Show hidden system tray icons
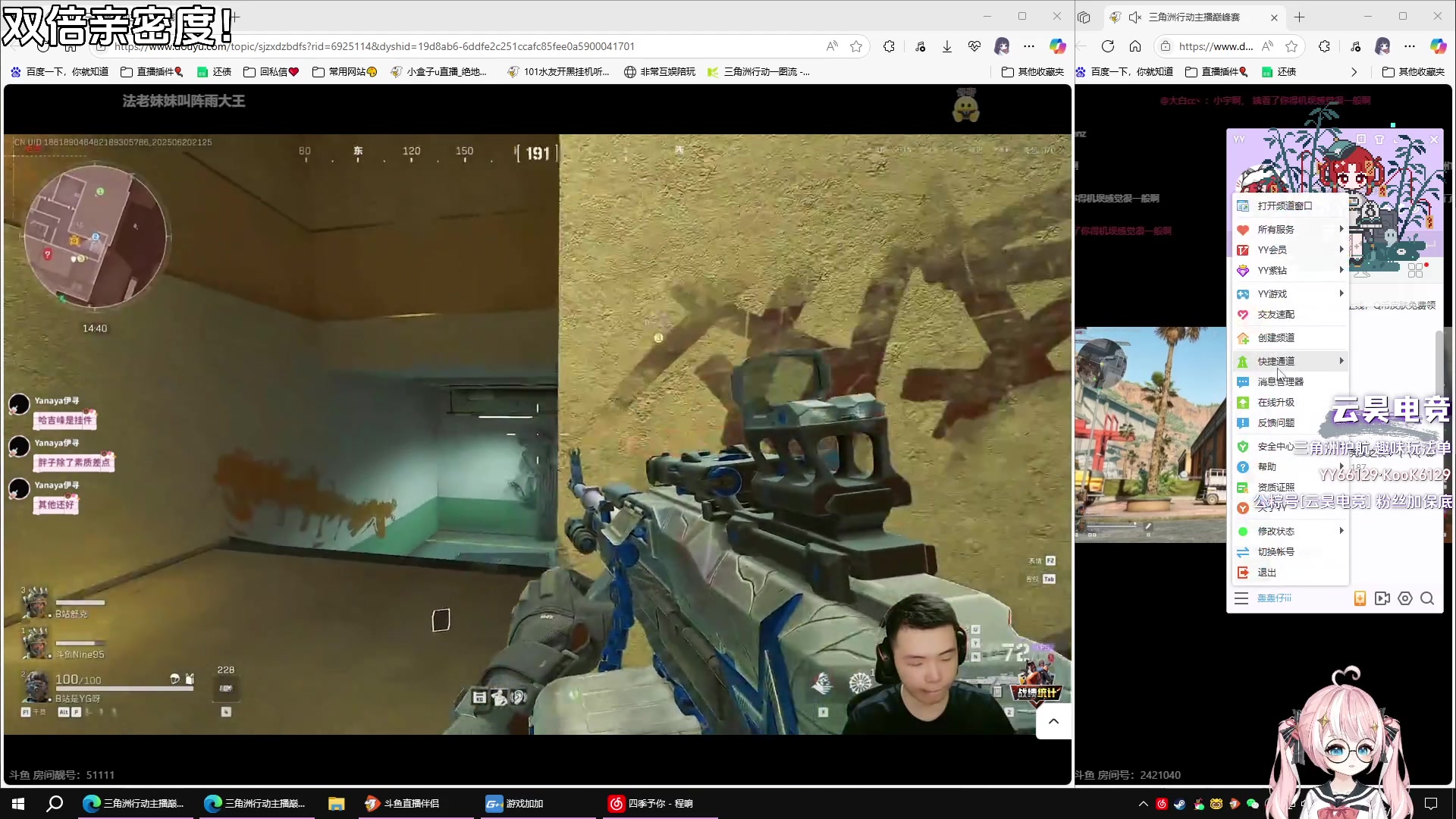Image resolution: width=1456 pixels, height=819 pixels. [x=1144, y=804]
